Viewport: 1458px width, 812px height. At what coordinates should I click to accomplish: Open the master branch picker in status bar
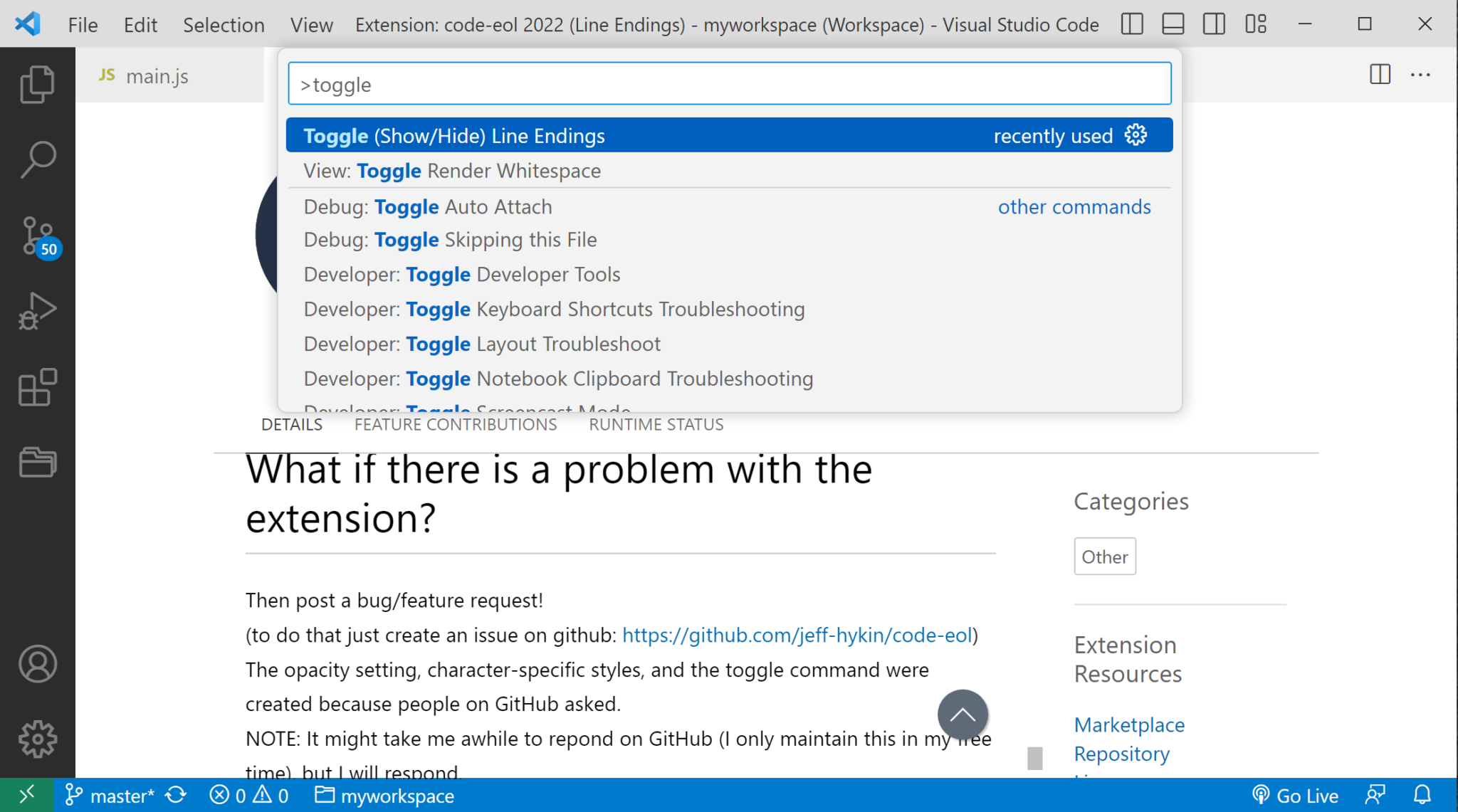pos(110,796)
